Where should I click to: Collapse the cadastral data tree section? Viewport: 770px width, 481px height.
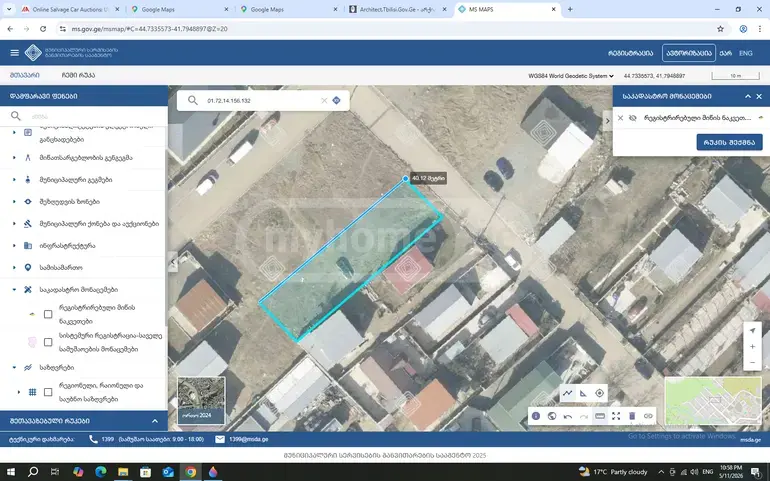pyautogui.click(x=14, y=289)
